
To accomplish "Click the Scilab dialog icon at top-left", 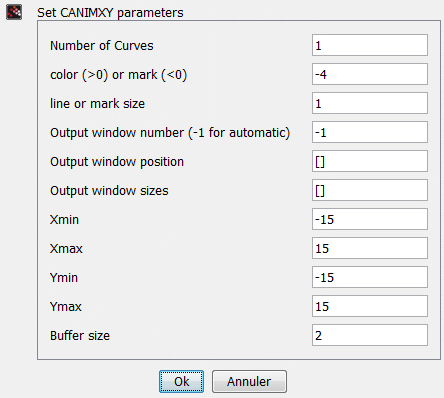I will pos(14,12).
